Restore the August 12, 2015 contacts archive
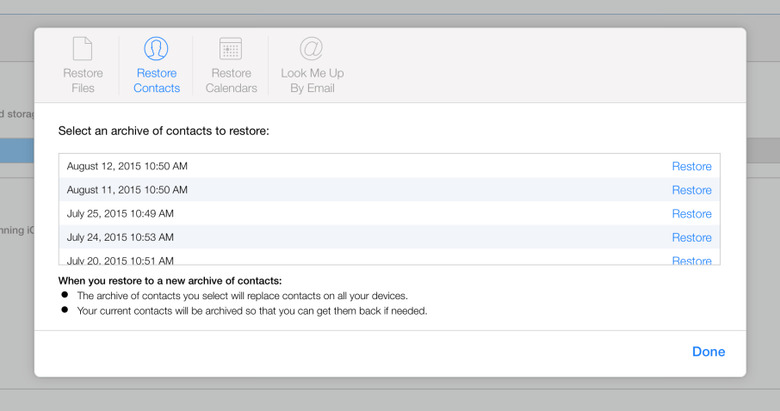780x411 pixels. click(x=691, y=166)
